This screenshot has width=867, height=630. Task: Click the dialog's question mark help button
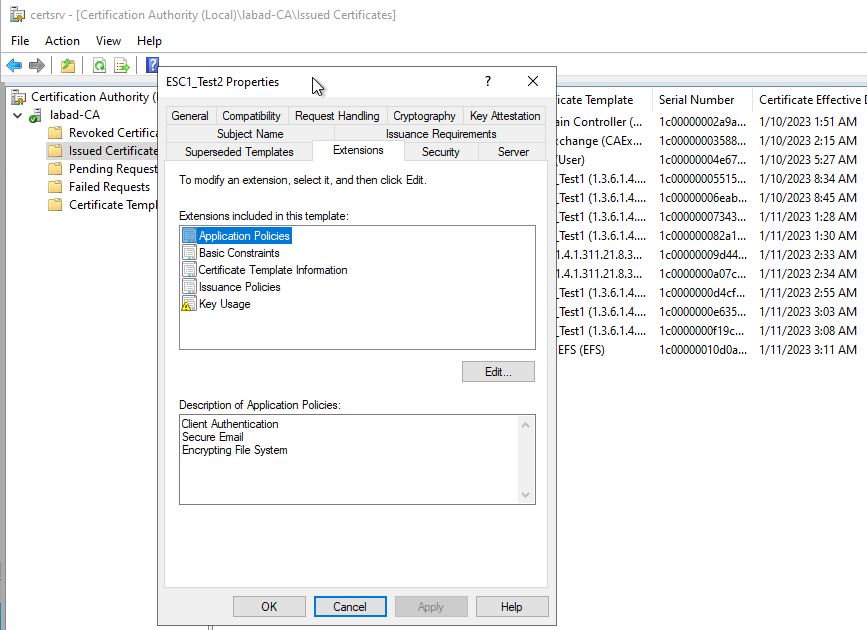click(x=488, y=82)
